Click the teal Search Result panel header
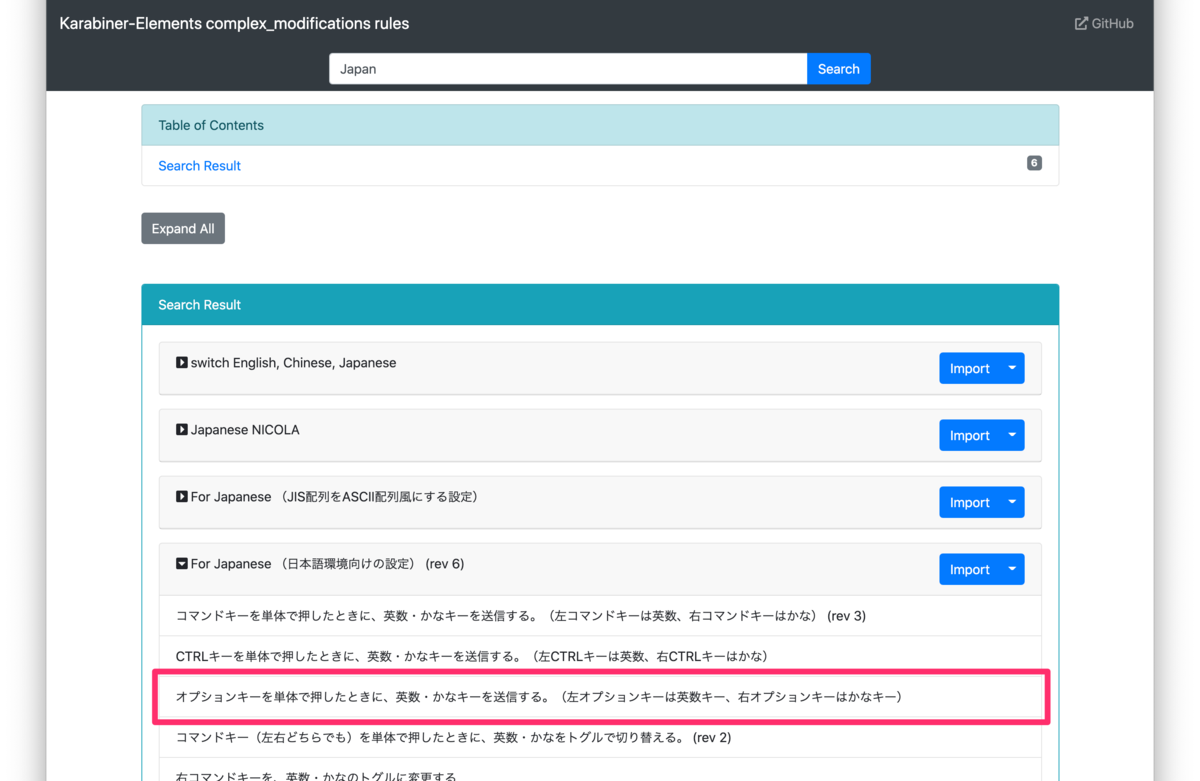The width and height of the screenshot is (1200, 781). (x=600, y=305)
